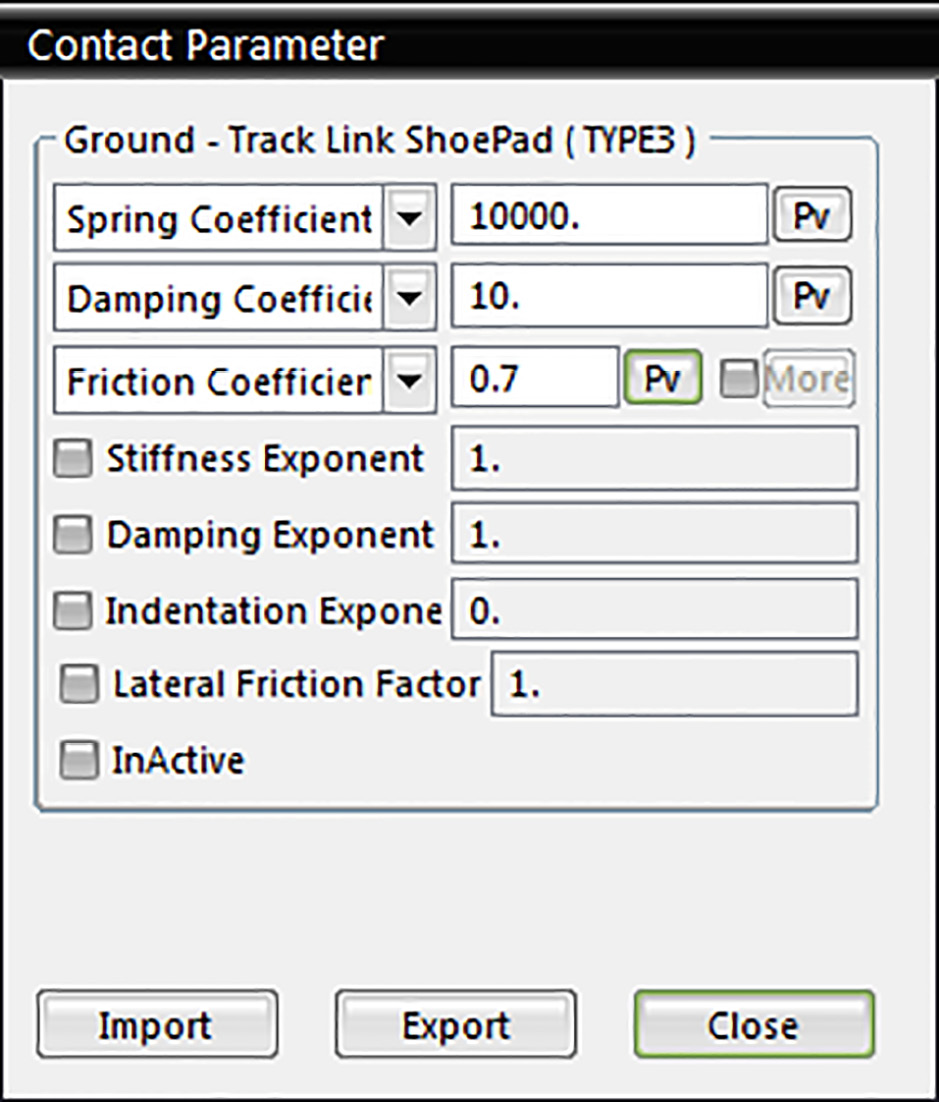Close the Contact Parameter dialog

coord(753,1025)
